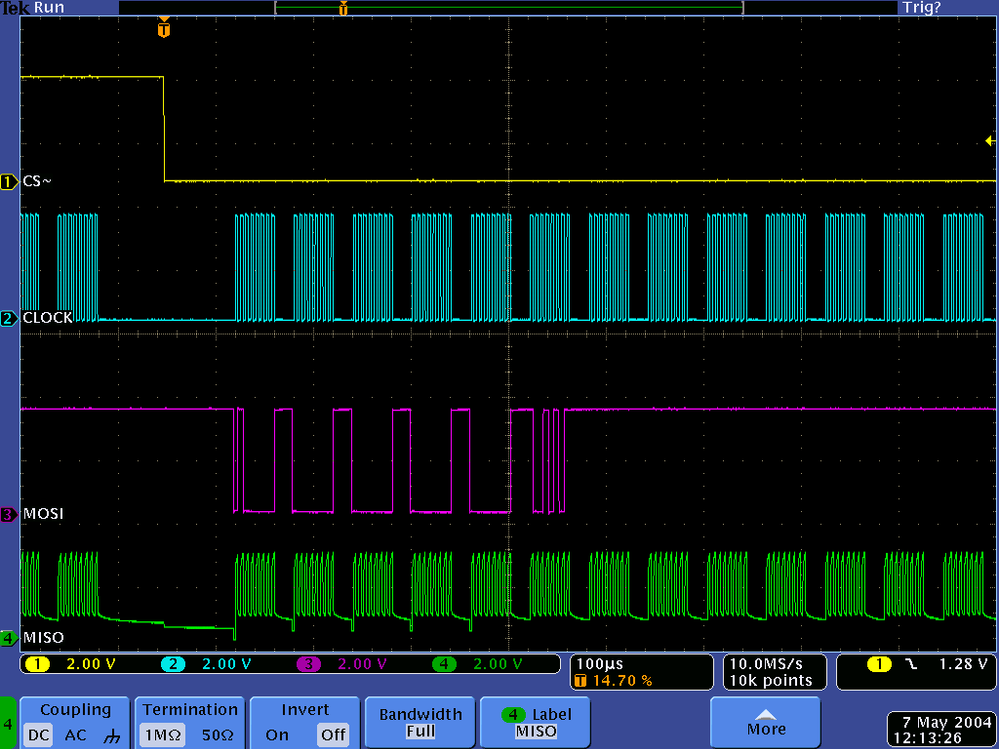Screen dimensions: 999x749
Task: Click the MOSI waveform label
Action: (x=43, y=514)
